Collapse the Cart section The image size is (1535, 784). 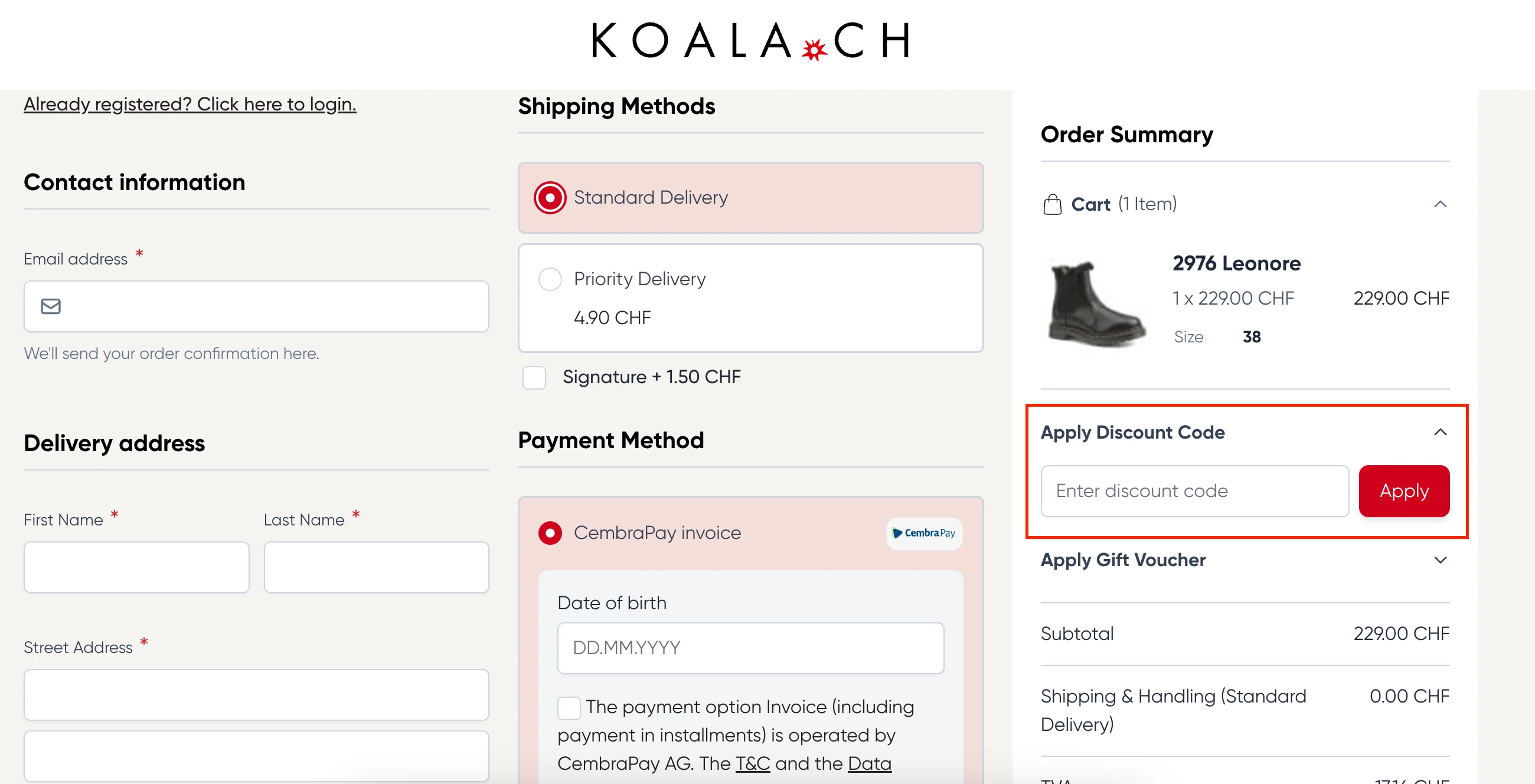1441,204
